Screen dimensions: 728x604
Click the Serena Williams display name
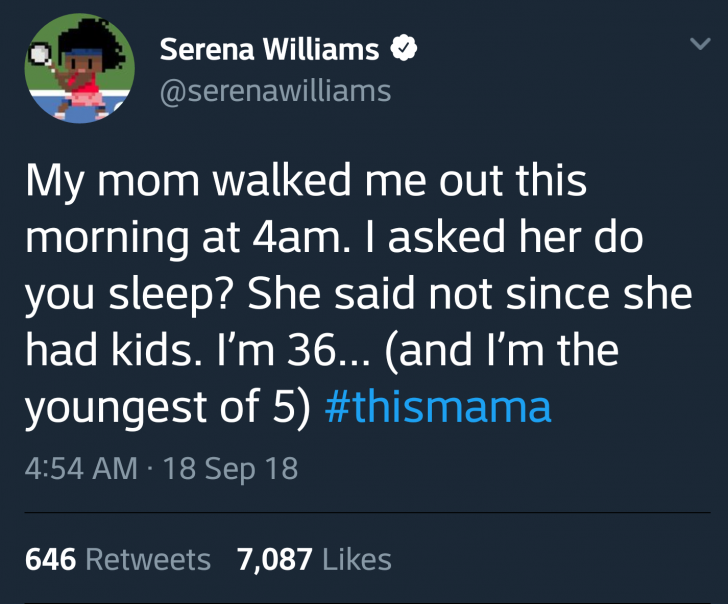coord(269,48)
